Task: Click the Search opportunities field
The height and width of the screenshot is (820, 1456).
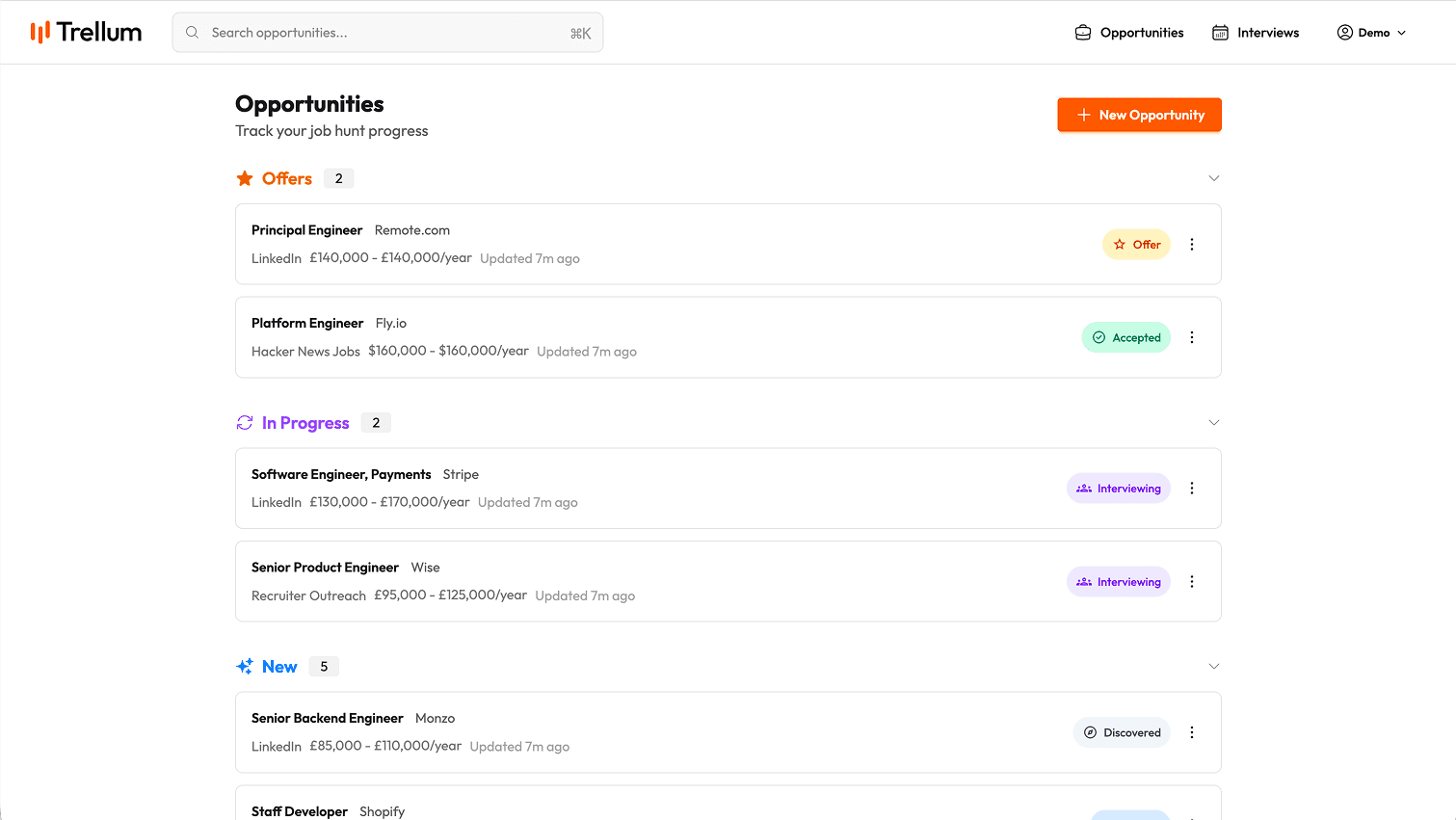Action: [x=387, y=33]
